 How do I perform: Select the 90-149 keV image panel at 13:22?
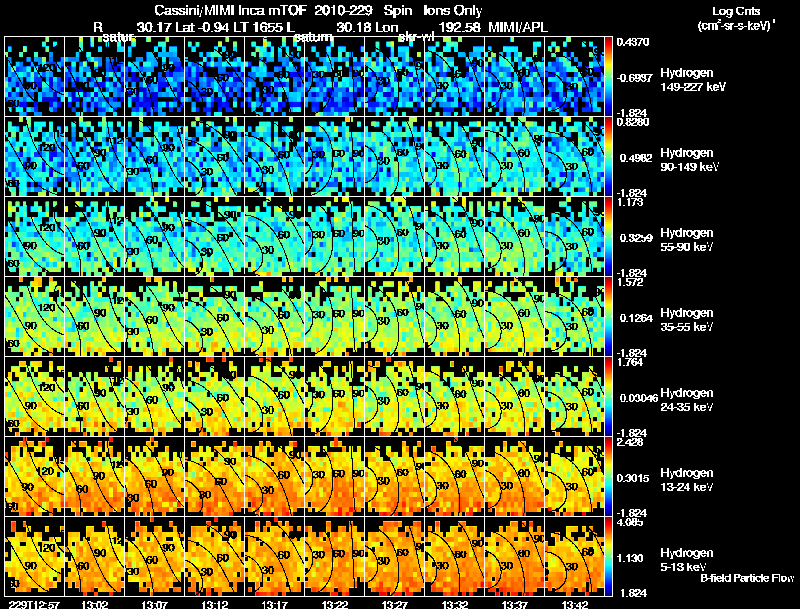coord(335,156)
